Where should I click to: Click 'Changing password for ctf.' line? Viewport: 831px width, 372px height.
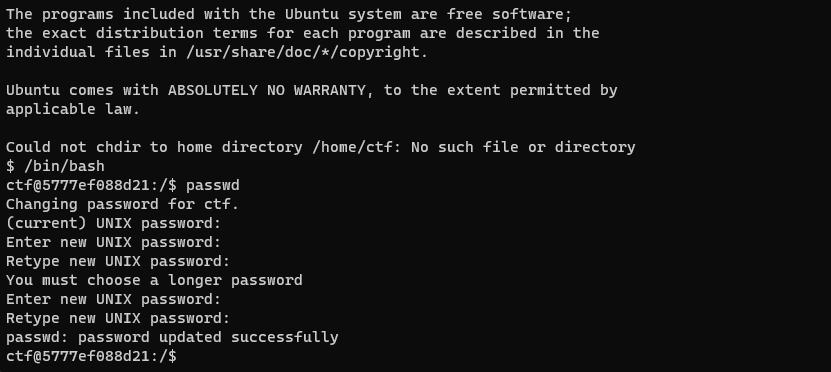(x=122, y=205)
